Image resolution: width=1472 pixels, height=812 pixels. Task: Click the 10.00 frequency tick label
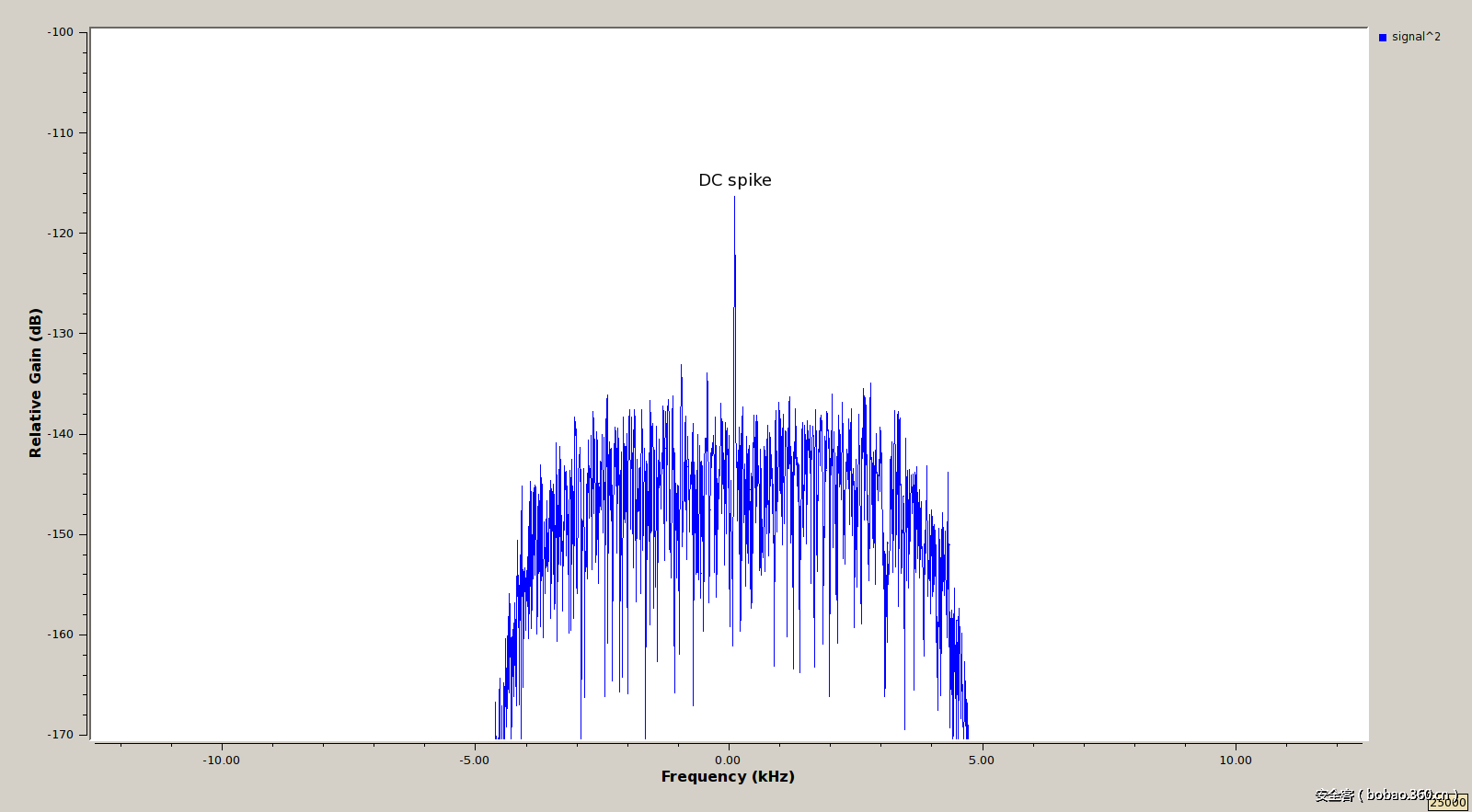[x=1235, y=760]
